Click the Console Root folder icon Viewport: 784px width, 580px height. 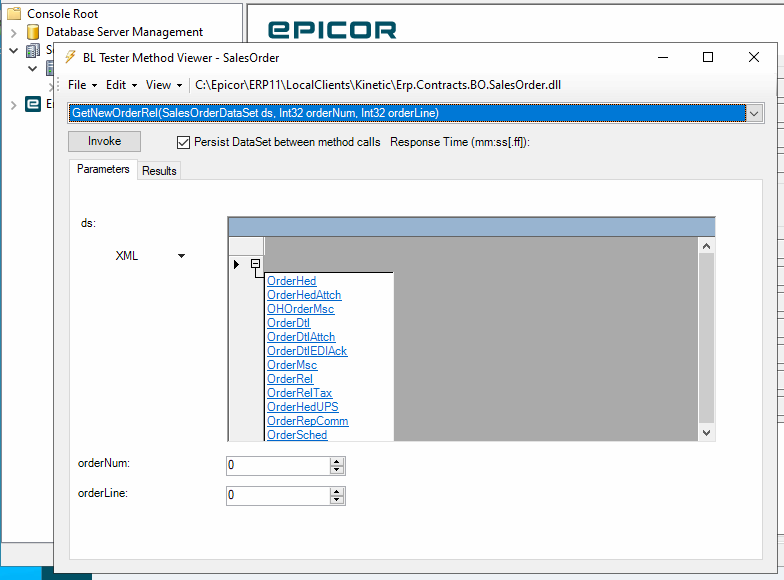click(x=14, y=14)
